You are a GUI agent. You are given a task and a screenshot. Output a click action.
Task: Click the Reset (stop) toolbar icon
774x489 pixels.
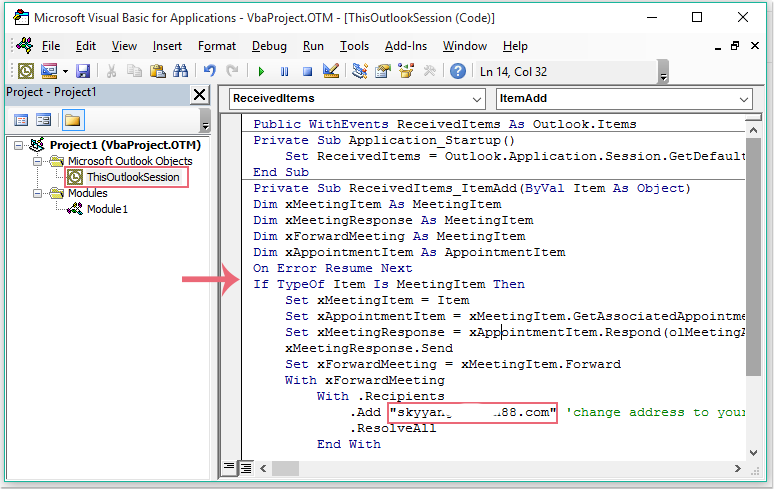(307, 71)
